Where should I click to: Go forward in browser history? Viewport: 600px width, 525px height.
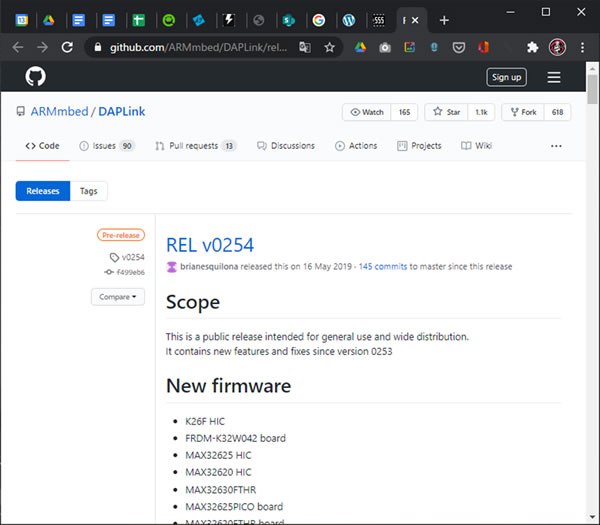click(42, 47)
